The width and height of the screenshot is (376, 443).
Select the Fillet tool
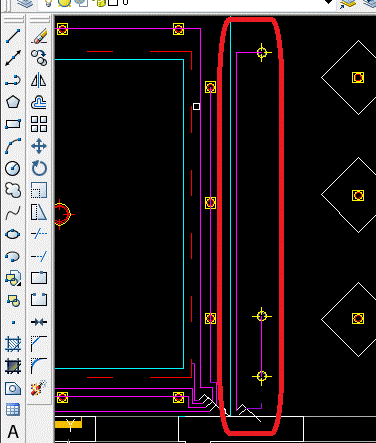pyautogui.click(x=39, y=366)
